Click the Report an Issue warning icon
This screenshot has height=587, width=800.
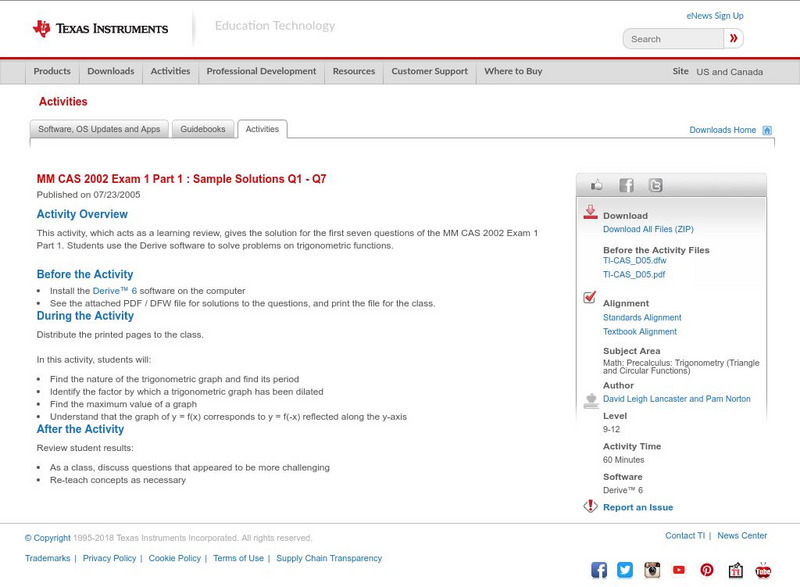[x=590, y=506]
